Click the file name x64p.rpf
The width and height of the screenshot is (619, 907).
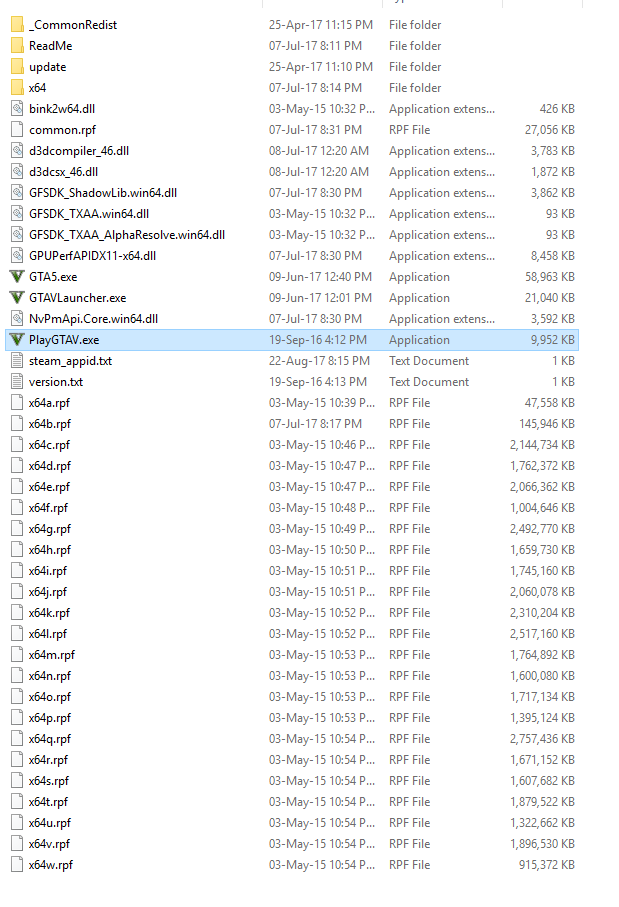click(50, 718)
